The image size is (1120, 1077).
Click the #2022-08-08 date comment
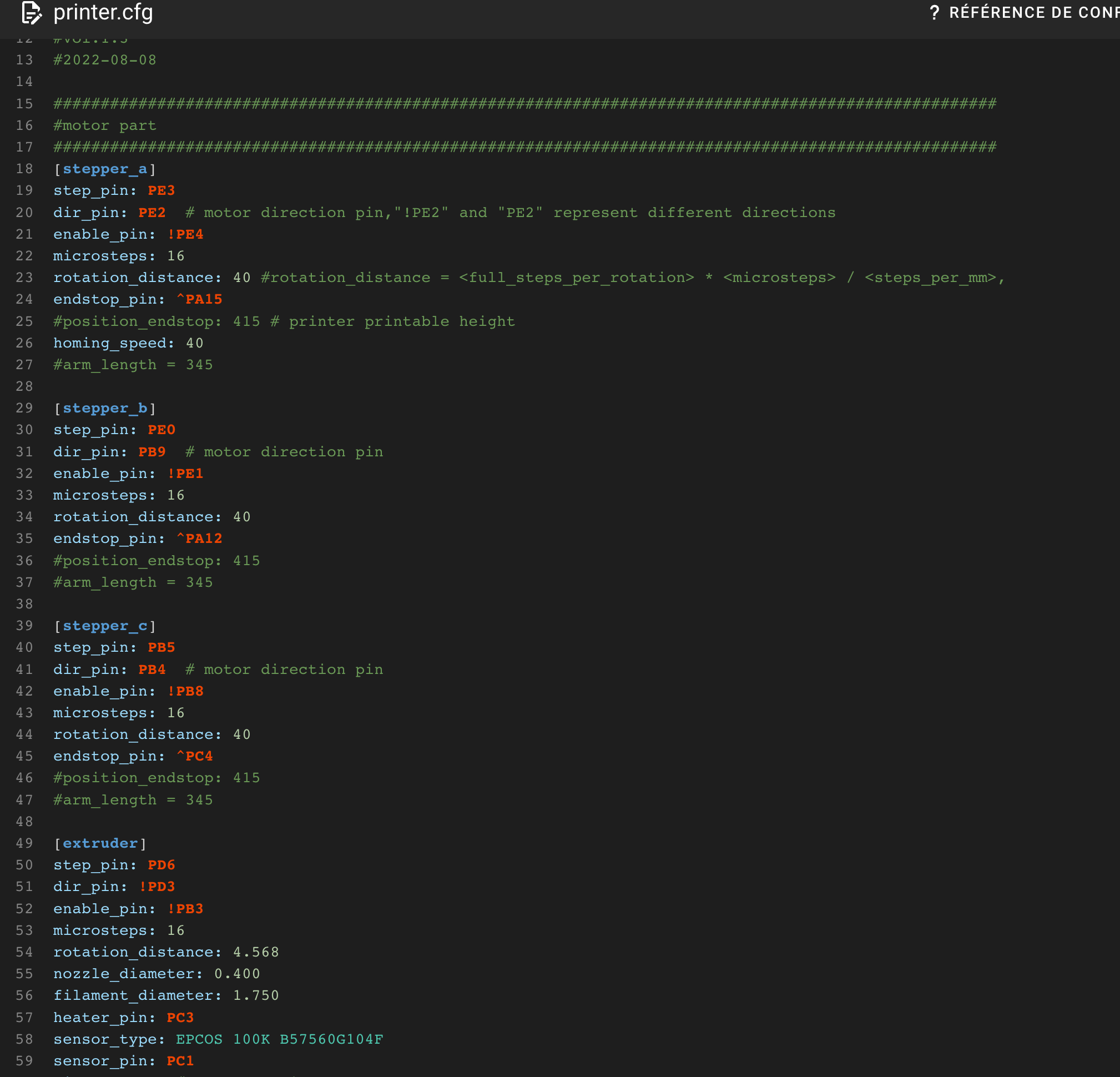coord(105,60)
